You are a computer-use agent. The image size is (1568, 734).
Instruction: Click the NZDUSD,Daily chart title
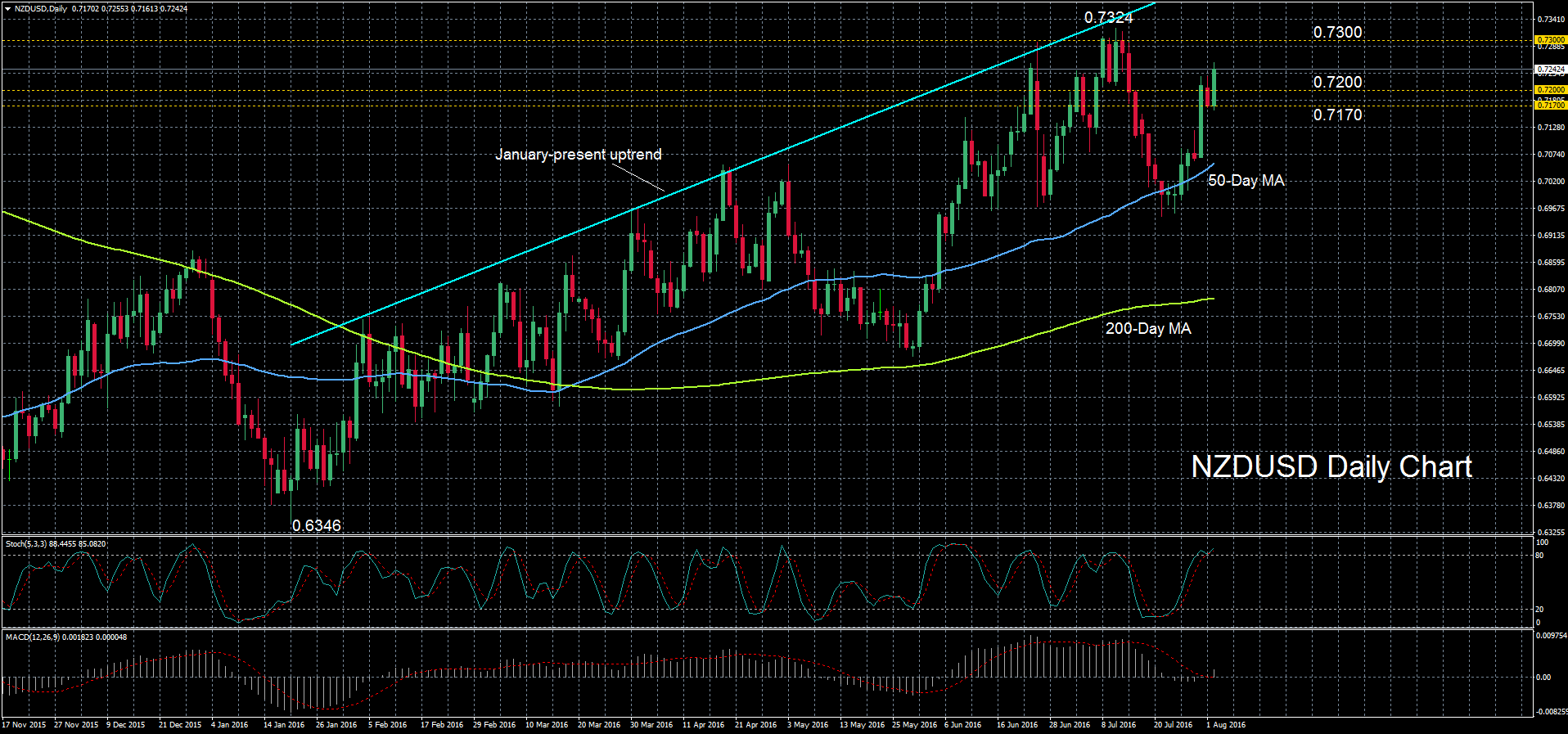pyautogui.click(x=41, y=9)
